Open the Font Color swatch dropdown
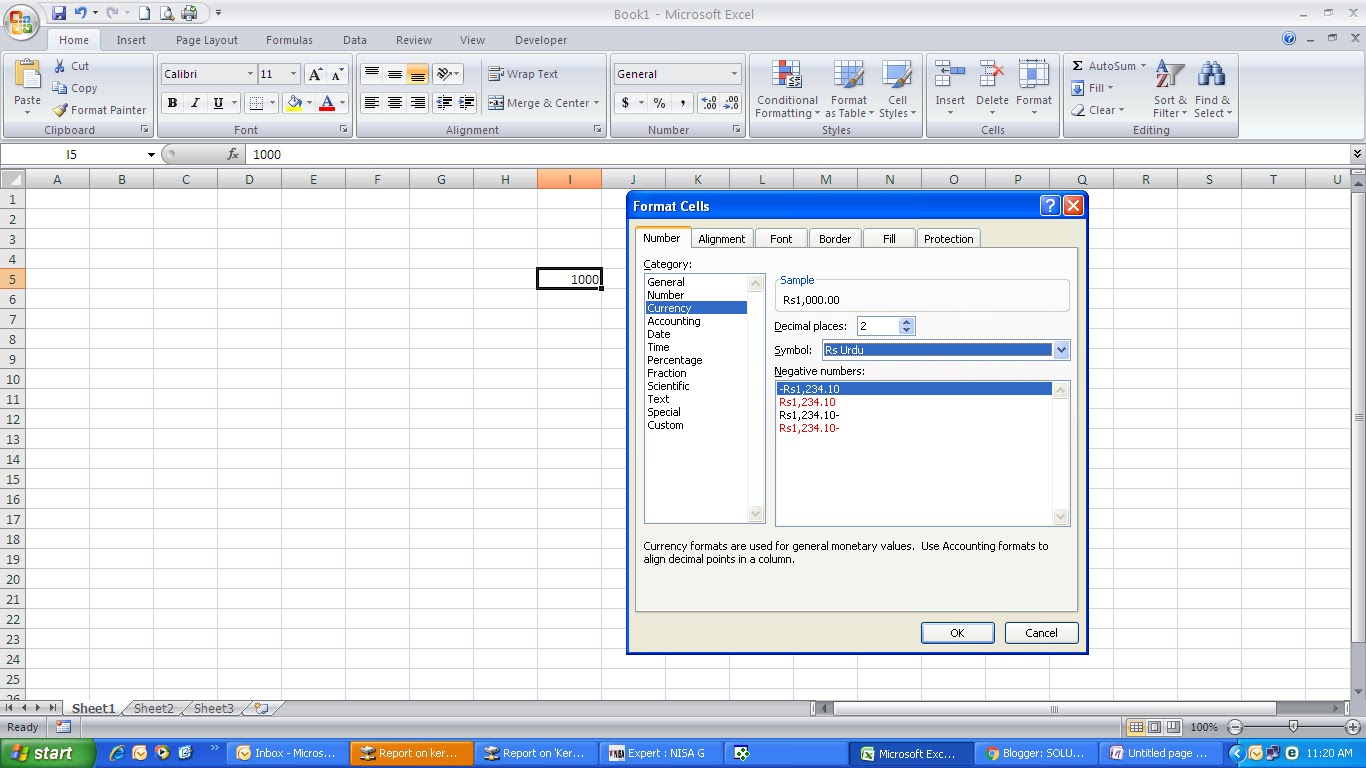Image resolution: width=1366 pixels, height=768 pixels. coord(341,103)
